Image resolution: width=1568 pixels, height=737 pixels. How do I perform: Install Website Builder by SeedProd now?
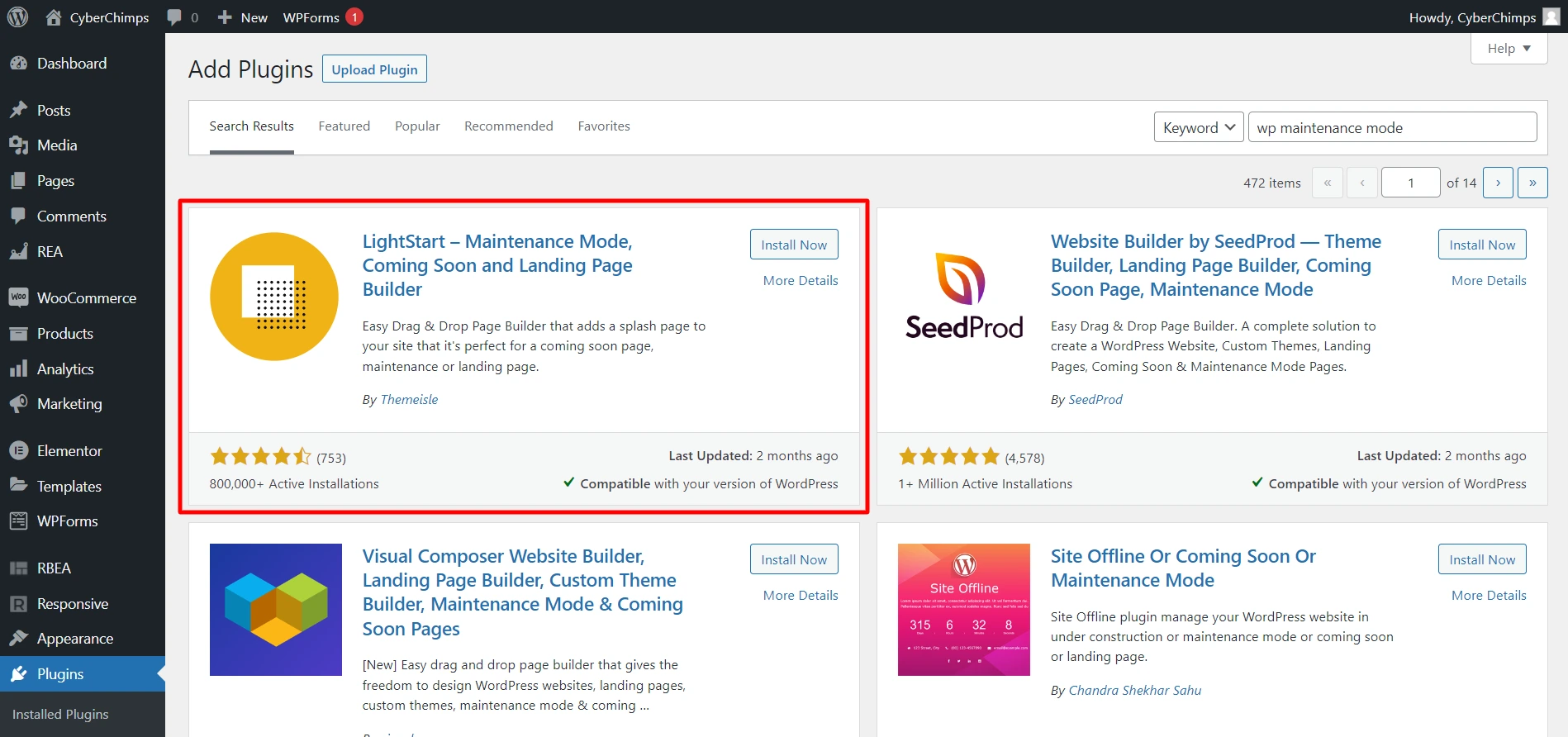pyautogui.click(x=1482, y=245)
